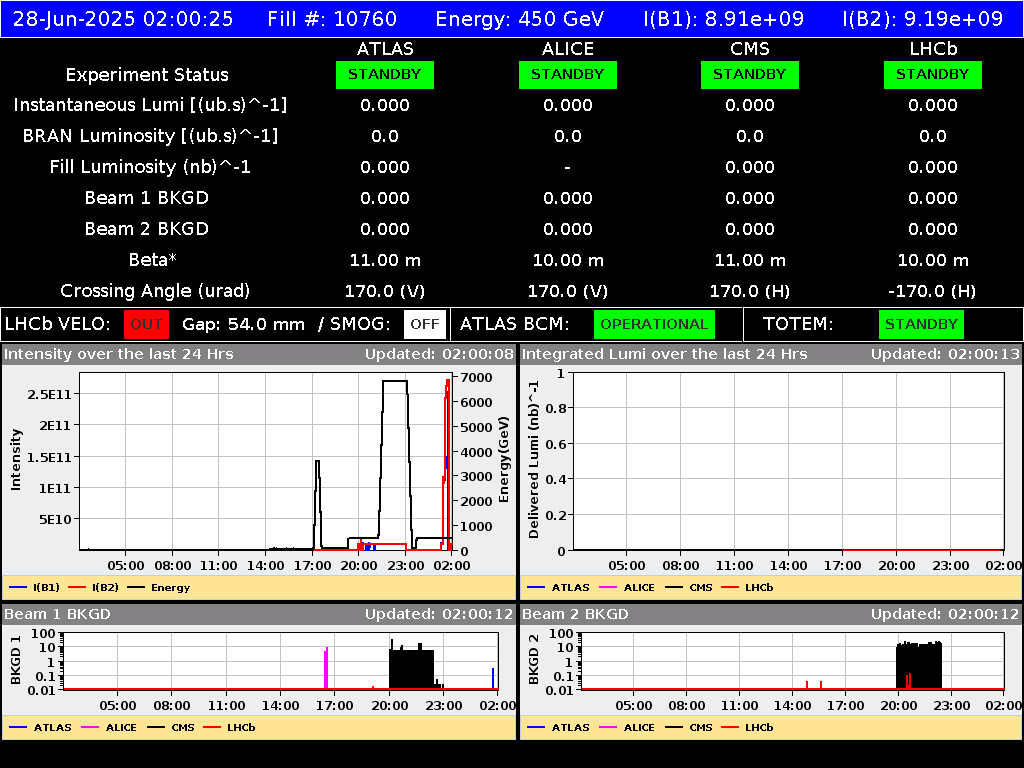The width and height of the screenshot is (1024, 768).
Task: Click the black CMS block in Beam 2 BKGD
Action: pos(919,665)
